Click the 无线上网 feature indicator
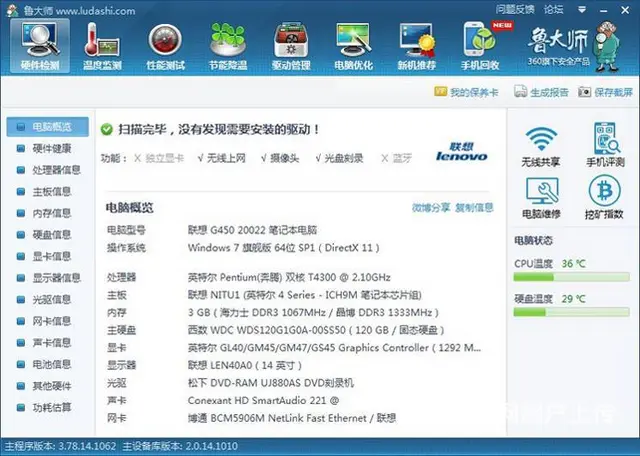 (x=222, y=158)
